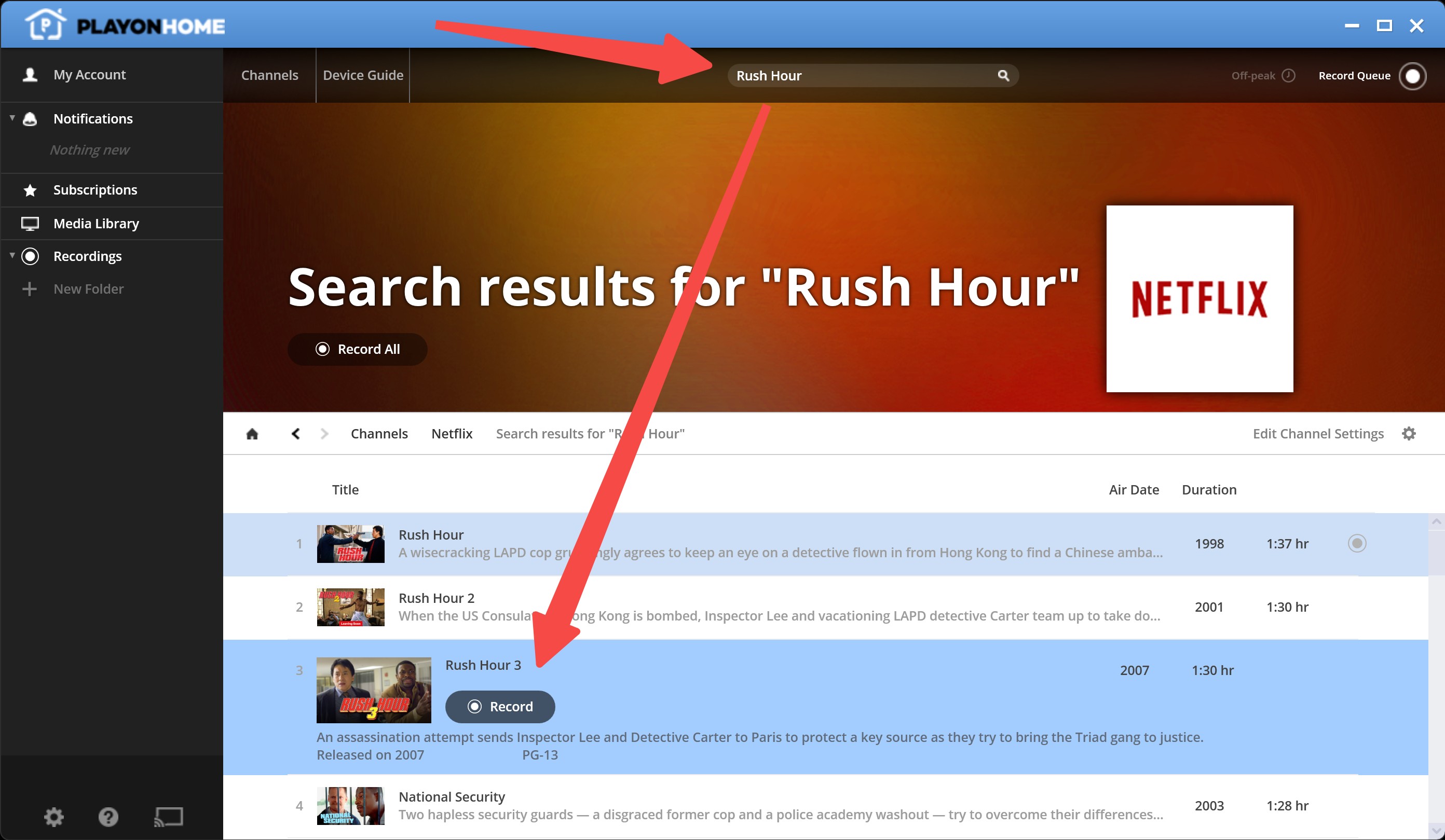Click the PlayOn Home logo icon
Screen dimensions: 1445x840
click(45, 24)
